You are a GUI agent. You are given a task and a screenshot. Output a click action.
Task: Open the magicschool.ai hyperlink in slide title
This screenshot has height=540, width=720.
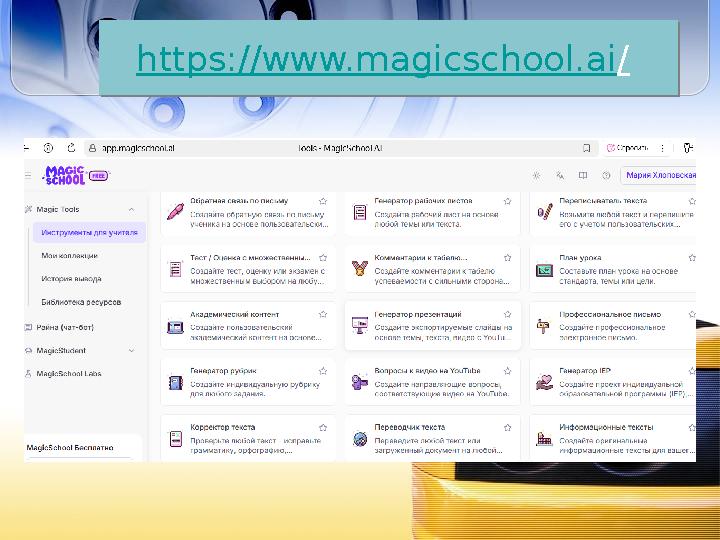coord(383,59)
